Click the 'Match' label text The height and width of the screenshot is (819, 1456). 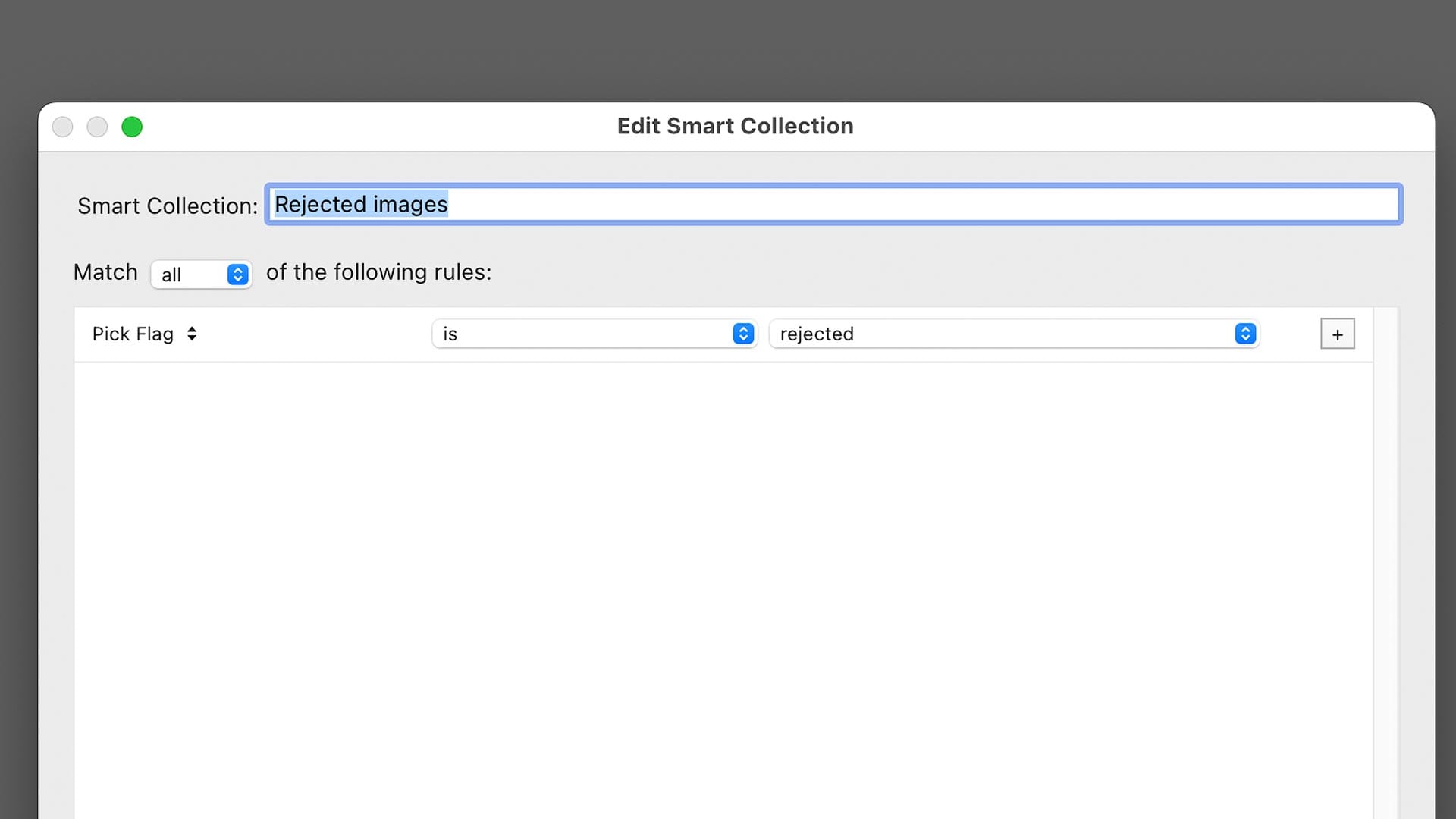105,272
